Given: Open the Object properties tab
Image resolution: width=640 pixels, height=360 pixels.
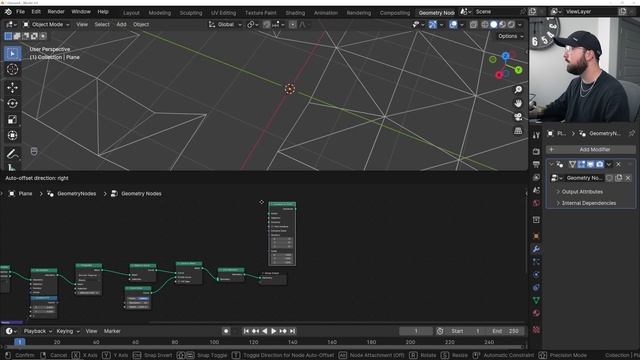Looking at the screenshot, I should [536, 236].
